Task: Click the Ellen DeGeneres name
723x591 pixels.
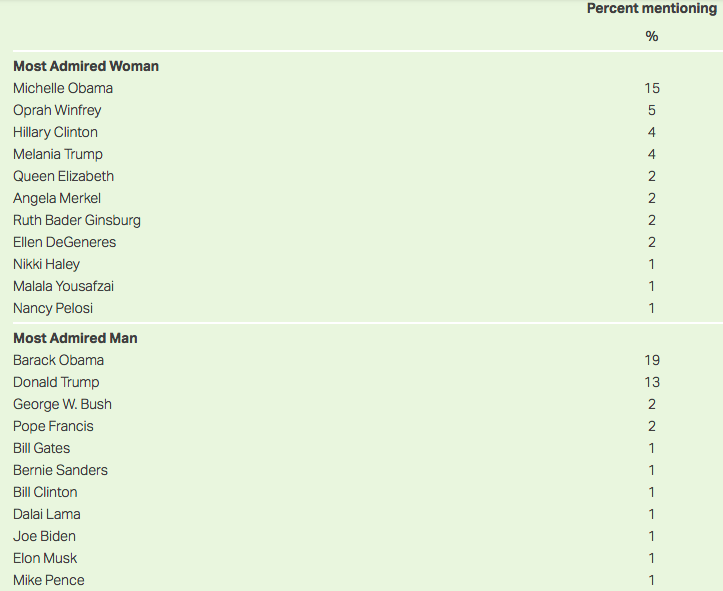Action: click(64, 242)
